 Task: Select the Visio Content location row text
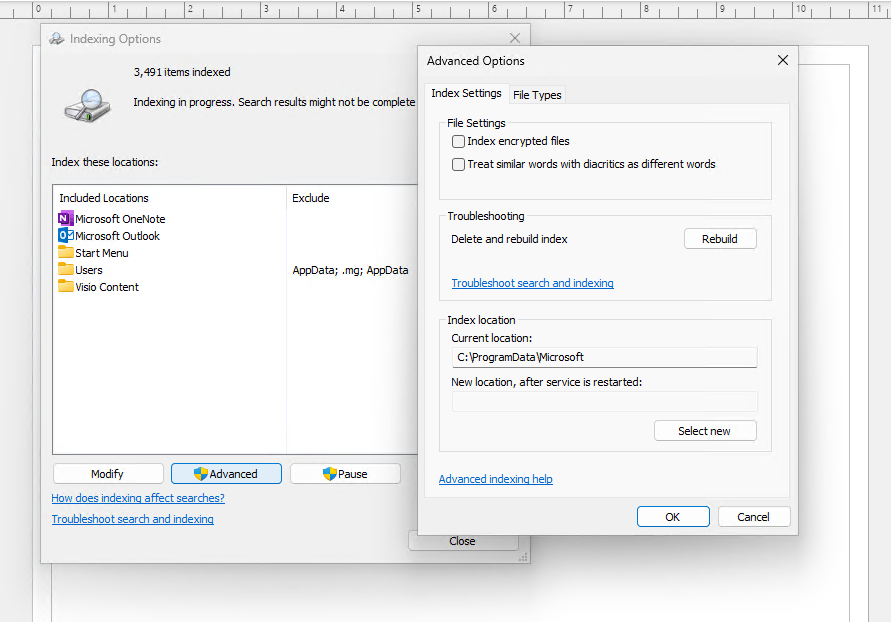pyautogui.click(x=107, y=287)
